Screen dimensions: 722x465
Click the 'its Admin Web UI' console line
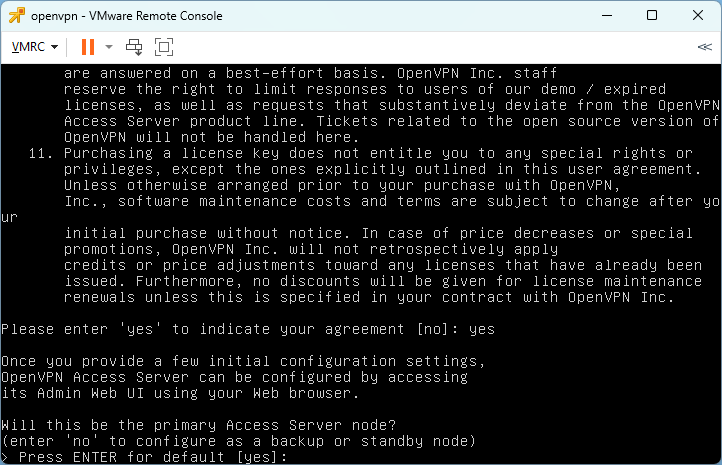click(x=180, y=393)
